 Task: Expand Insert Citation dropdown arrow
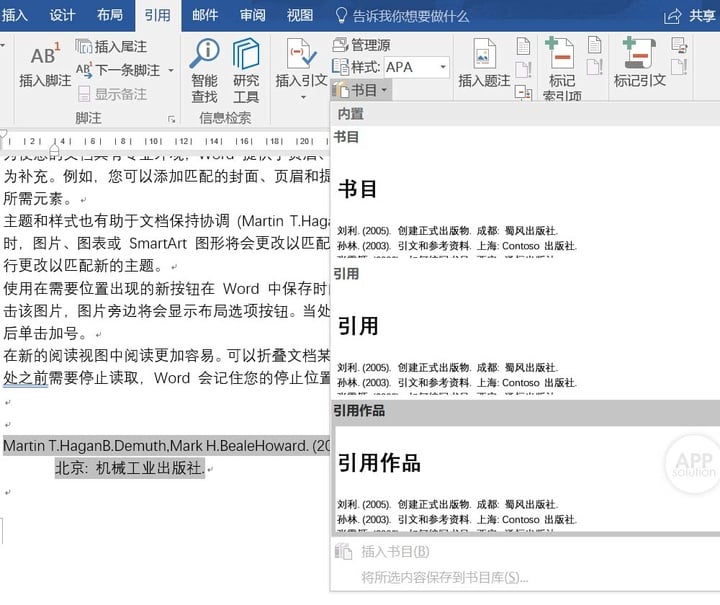pyautogui.click(x=303, y=97)
